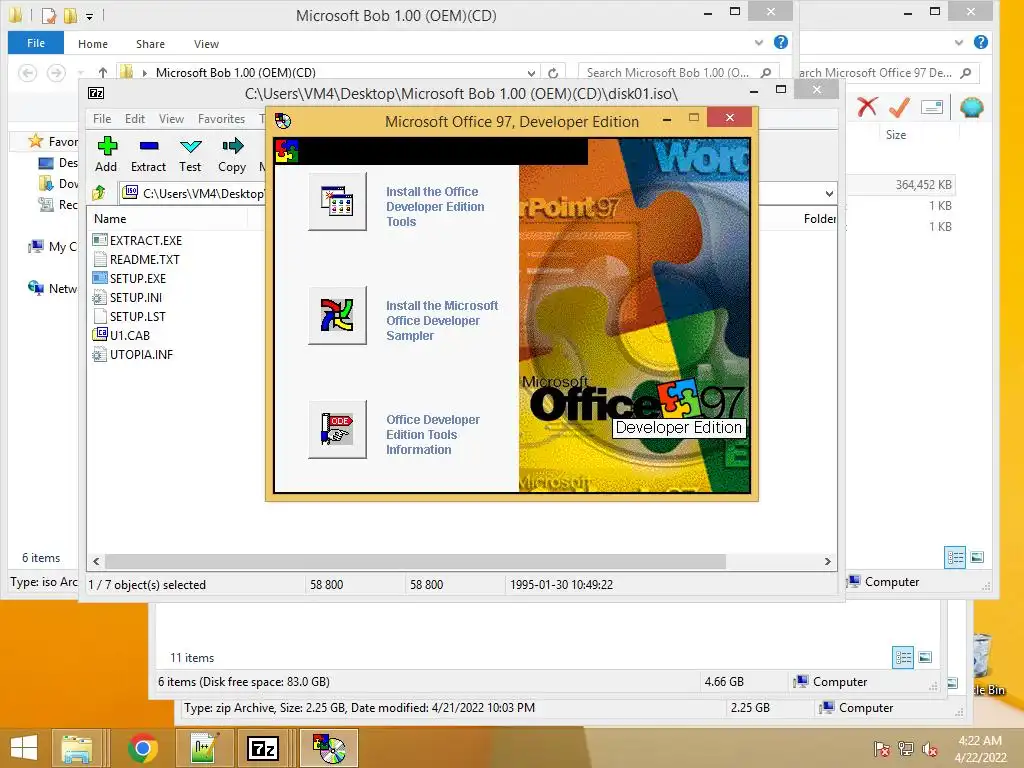Click the 7-Zip horizontal scrollbar left arrow

[x=96, y=561]
